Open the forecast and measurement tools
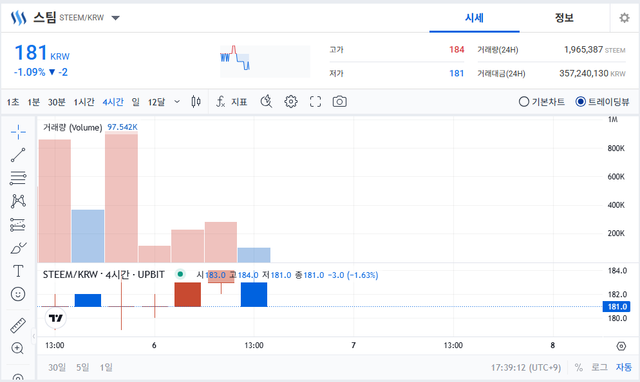This screenshot has width=640, height=382. coord(18,224)
